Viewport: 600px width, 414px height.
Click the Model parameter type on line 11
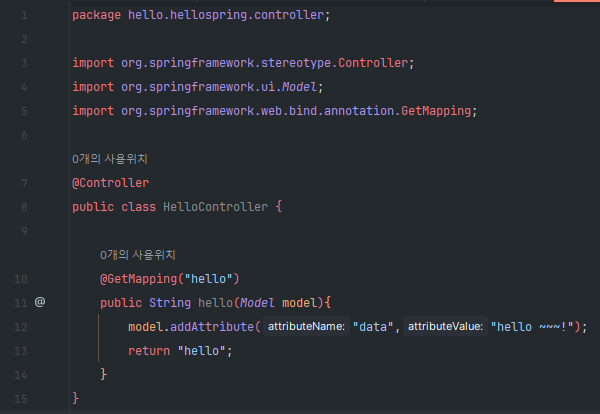(x=257, y=303)
